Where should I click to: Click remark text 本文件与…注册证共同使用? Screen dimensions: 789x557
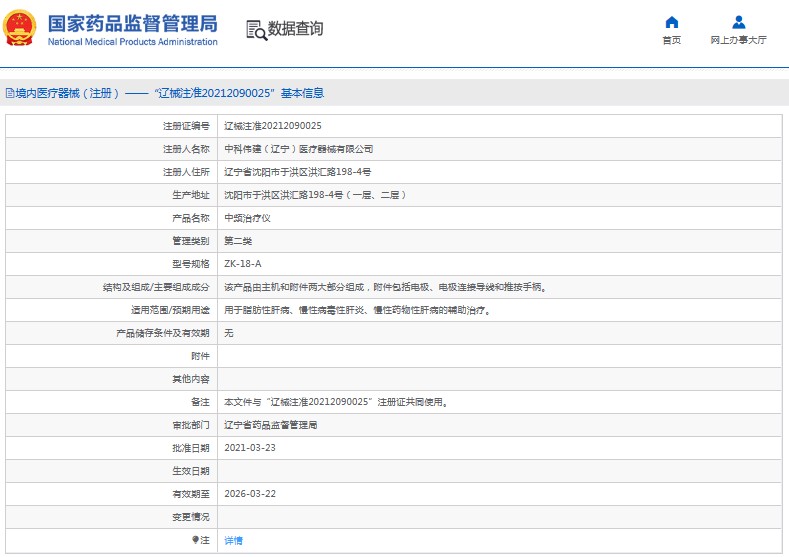336,402
